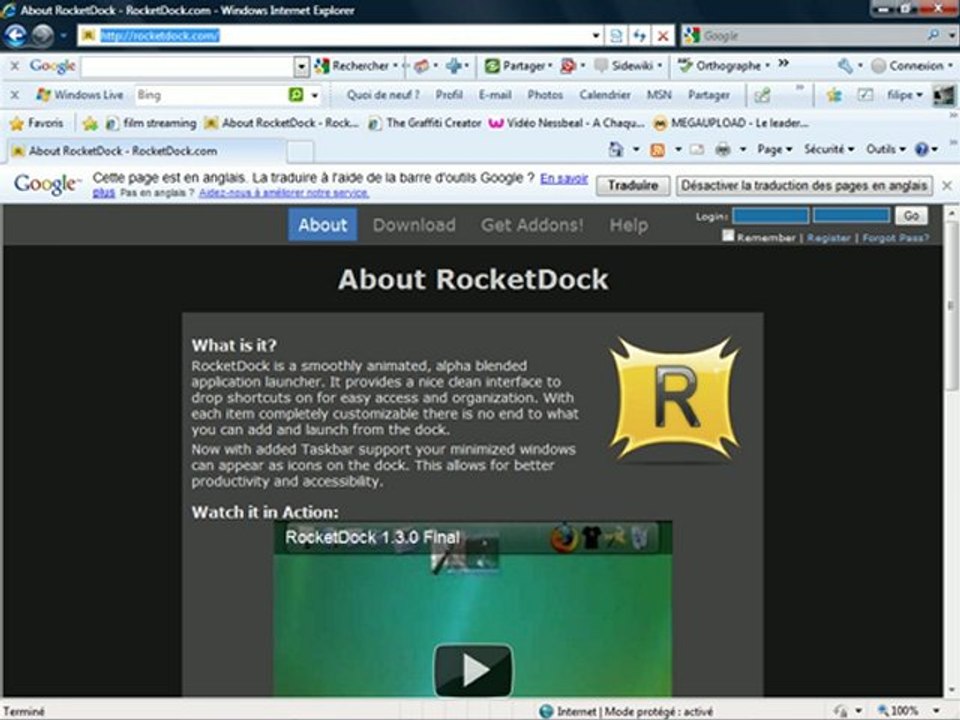960x720 pixels.
Task: Click the Bing search input field
Action: 211,95
